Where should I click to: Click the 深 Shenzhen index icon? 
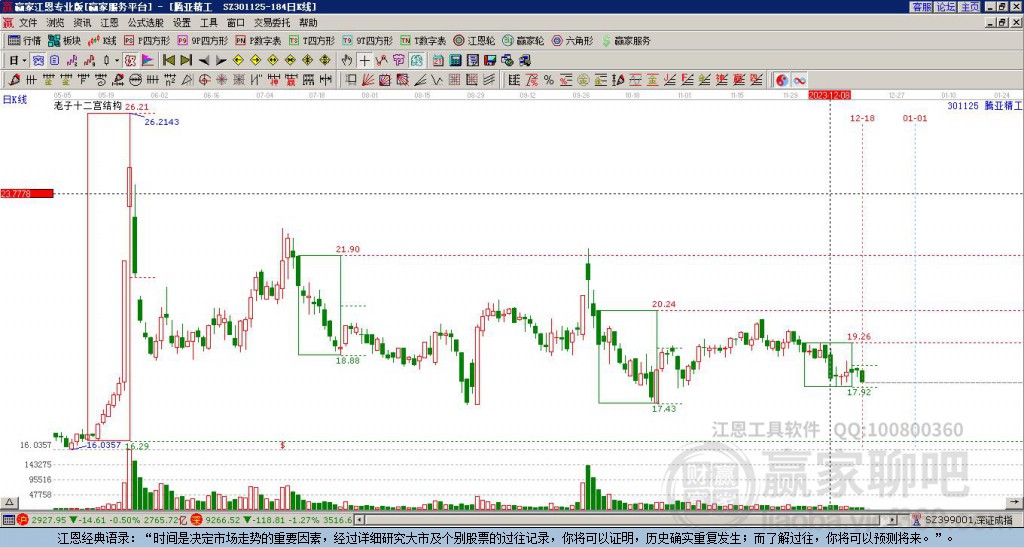[195, 520]
